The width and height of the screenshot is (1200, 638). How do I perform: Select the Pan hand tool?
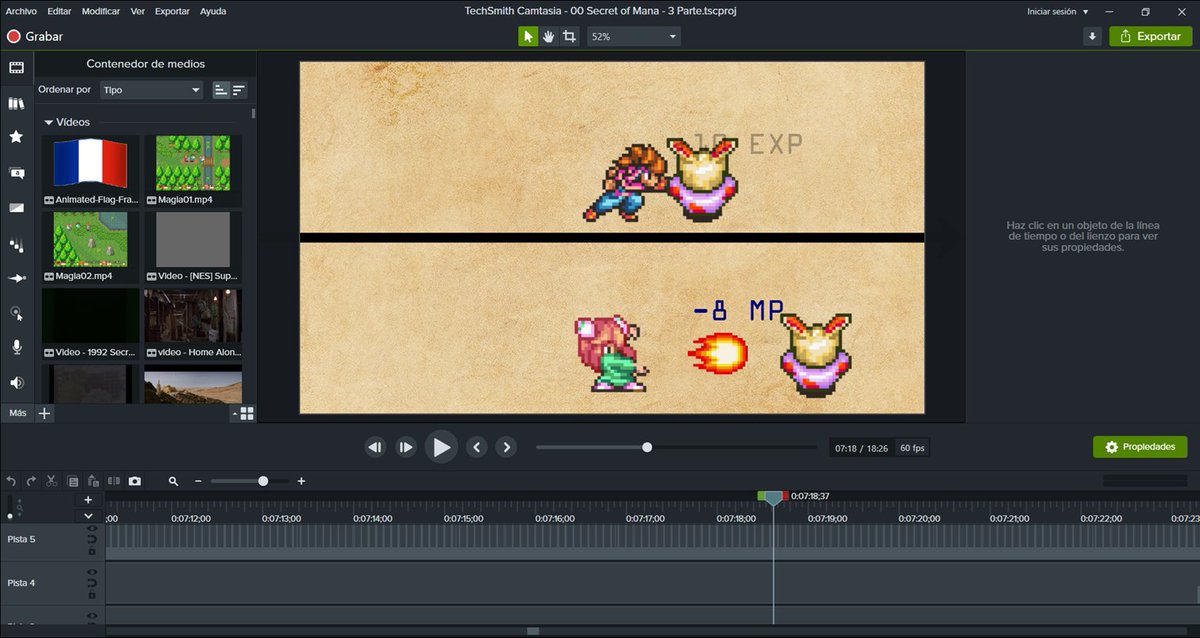coord(549,36)
